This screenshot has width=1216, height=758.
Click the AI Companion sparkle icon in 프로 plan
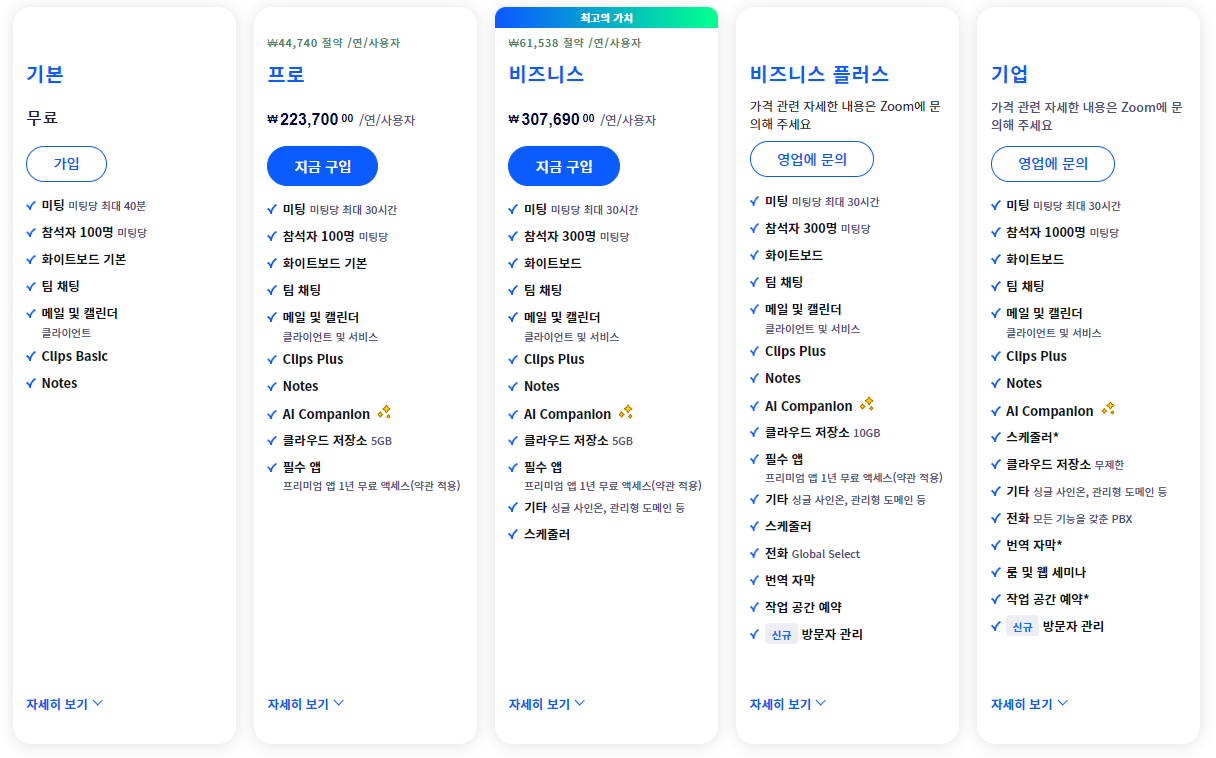point(385,412)
